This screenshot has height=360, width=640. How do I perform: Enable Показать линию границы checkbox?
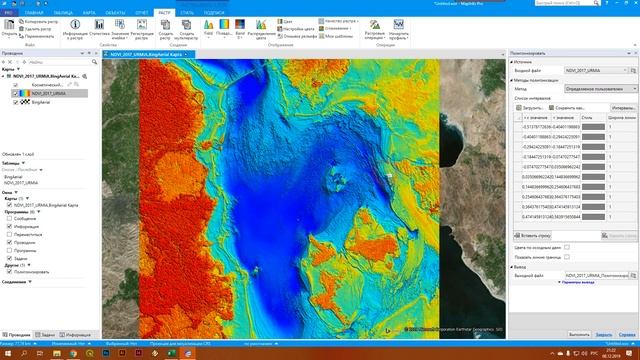coord(567,257)
